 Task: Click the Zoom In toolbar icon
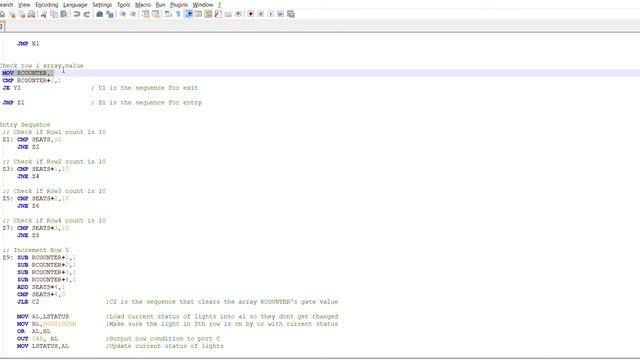[122, 14]
